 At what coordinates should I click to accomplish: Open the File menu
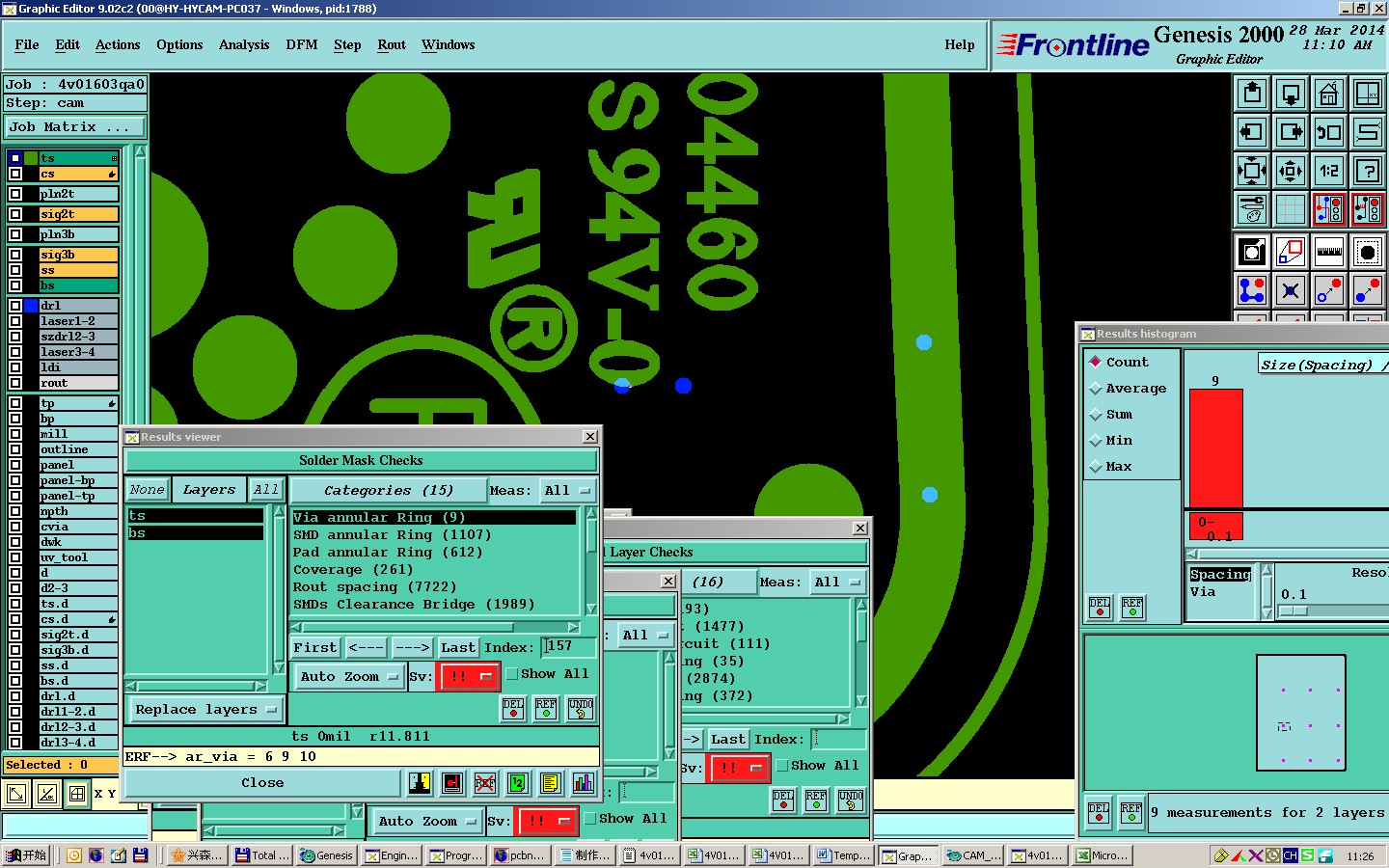[27, 45]
